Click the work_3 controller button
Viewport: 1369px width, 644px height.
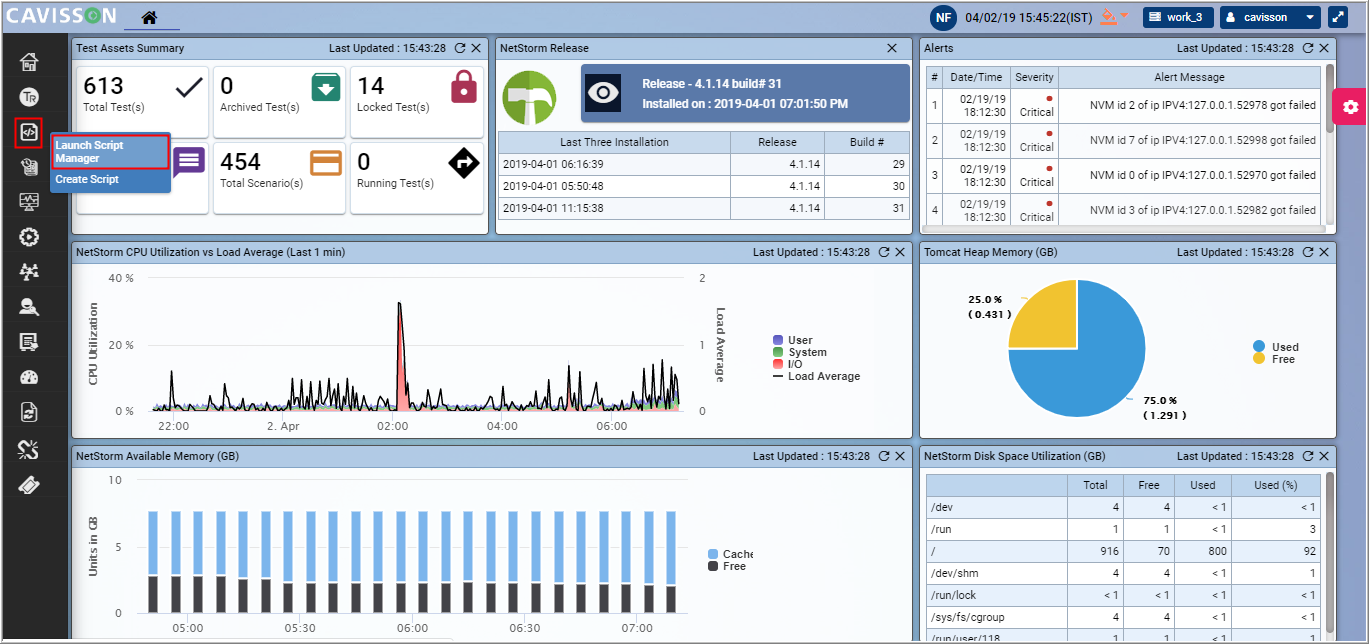1179,17
